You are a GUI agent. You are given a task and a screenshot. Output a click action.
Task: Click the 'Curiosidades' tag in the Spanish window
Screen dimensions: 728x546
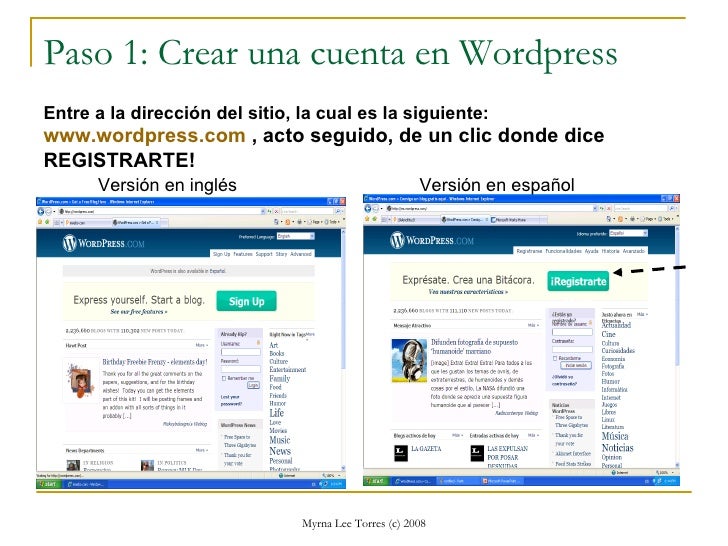(618, 351)
